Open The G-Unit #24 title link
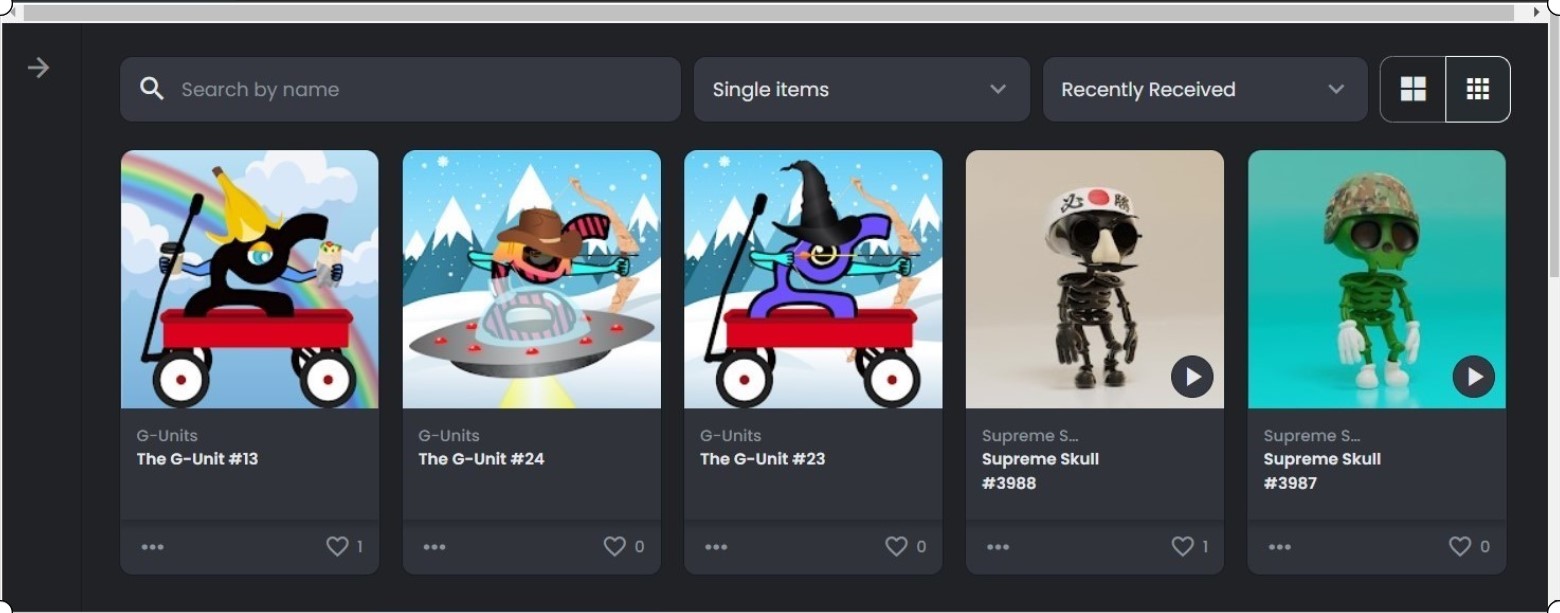The height and width of the screenshot is (613, 1560). point(481,459)
